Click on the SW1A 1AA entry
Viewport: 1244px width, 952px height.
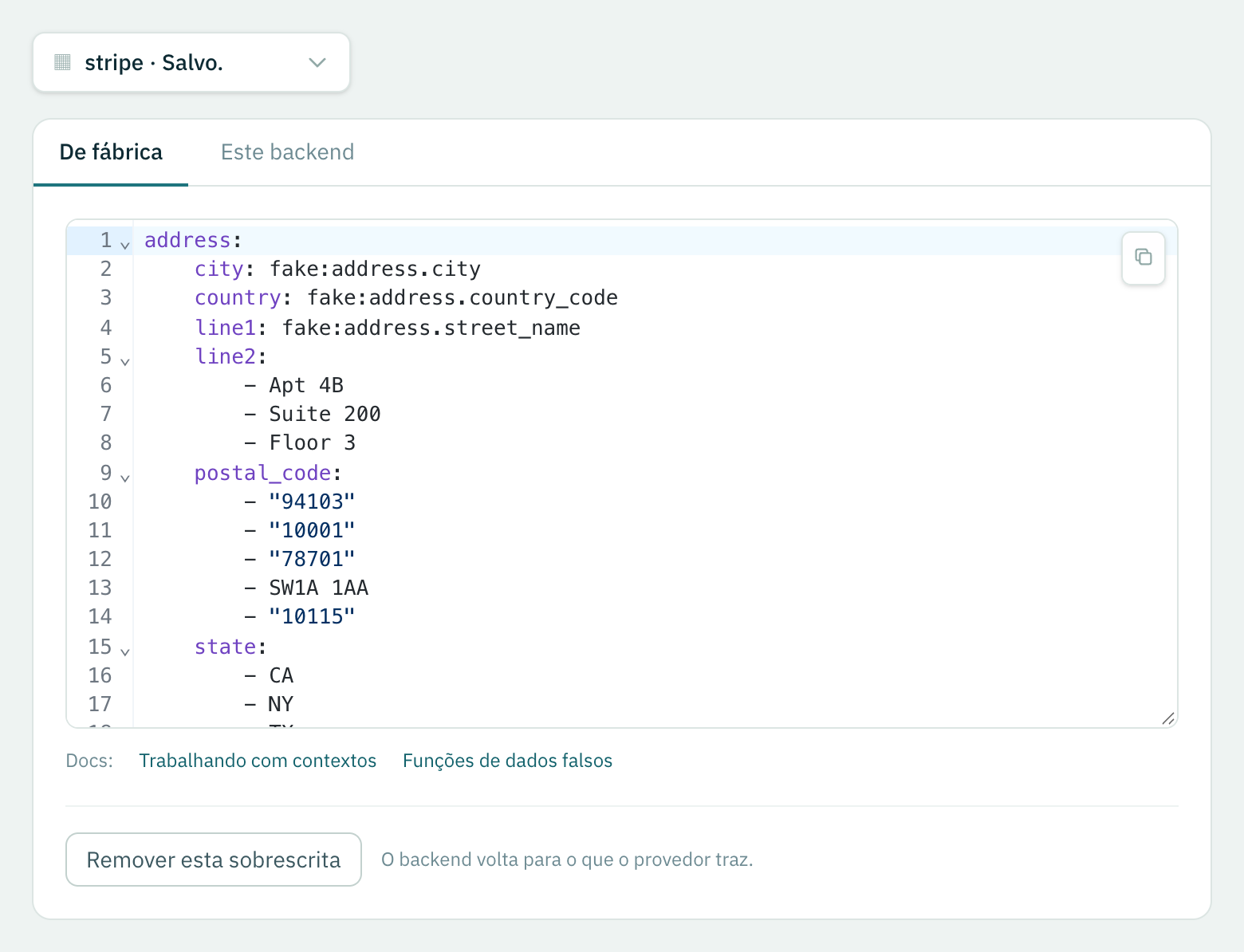[318, 588]
